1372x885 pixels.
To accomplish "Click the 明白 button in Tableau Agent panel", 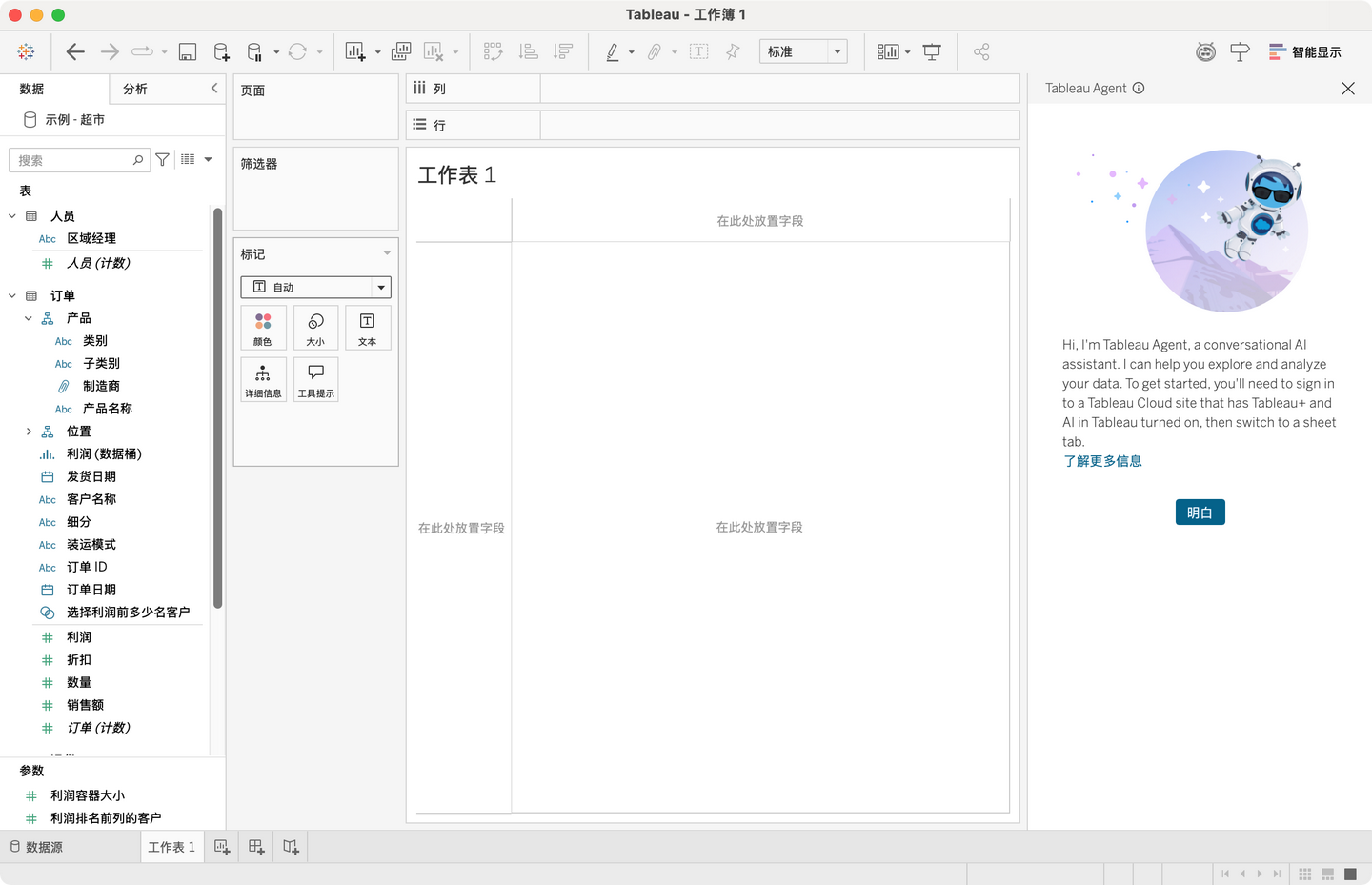I will click(1200, 512).
